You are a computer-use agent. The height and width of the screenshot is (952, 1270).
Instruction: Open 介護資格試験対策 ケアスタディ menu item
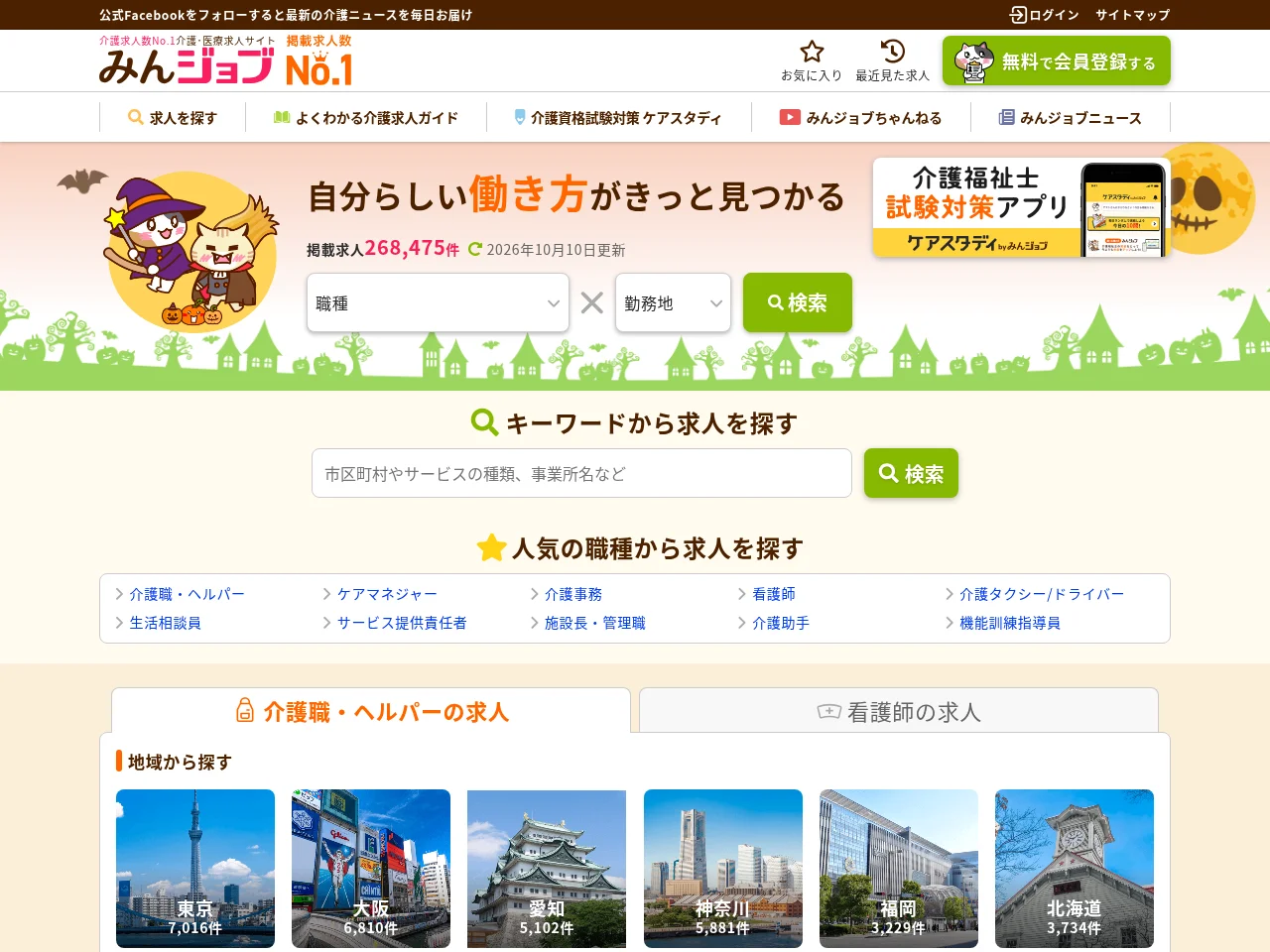pyautogui.click(x=618, y=117)
